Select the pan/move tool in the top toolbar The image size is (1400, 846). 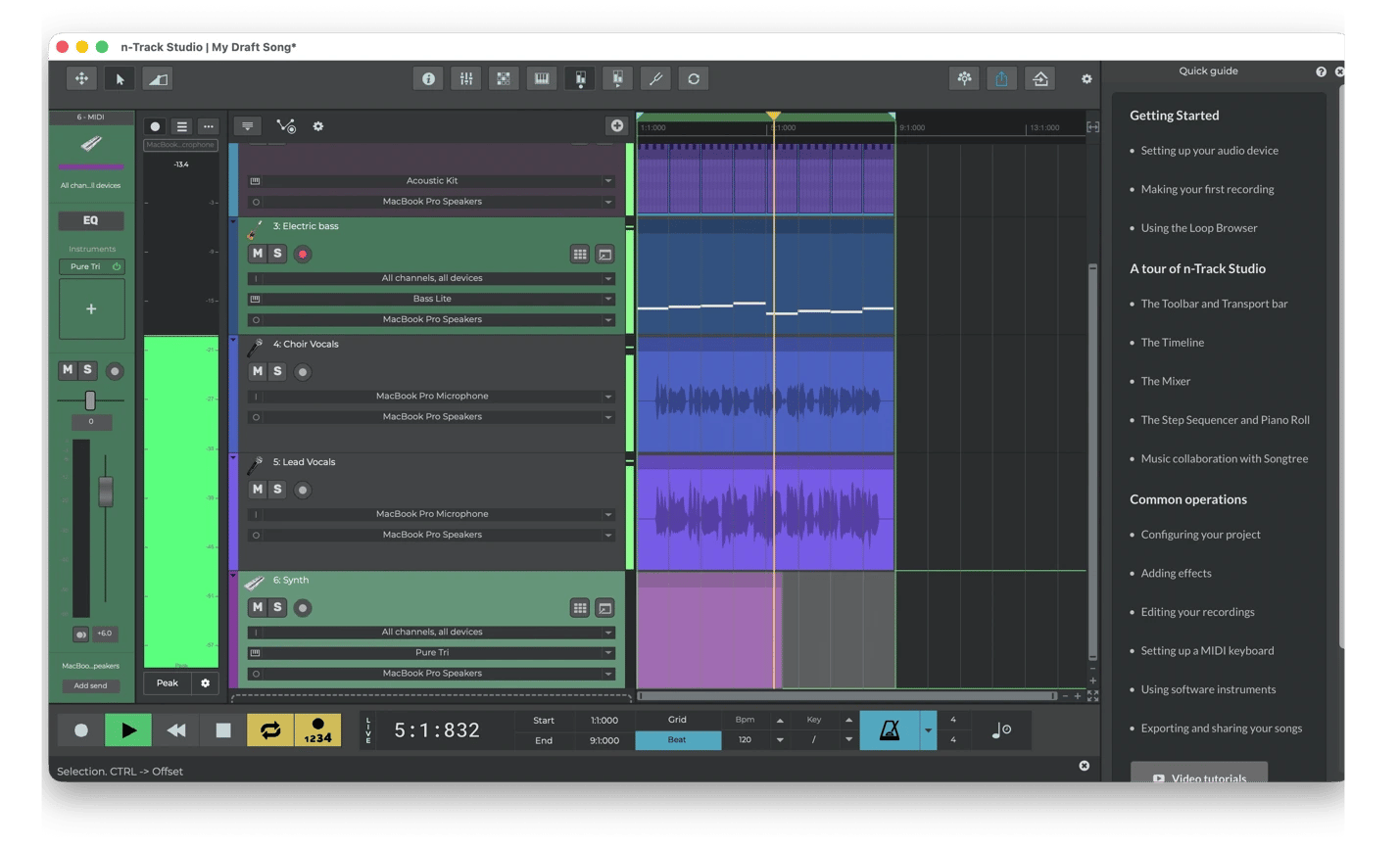tap(81, 79)
